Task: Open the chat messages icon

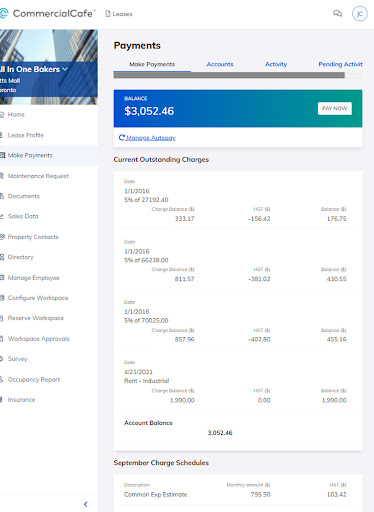Action: point(337,13)
